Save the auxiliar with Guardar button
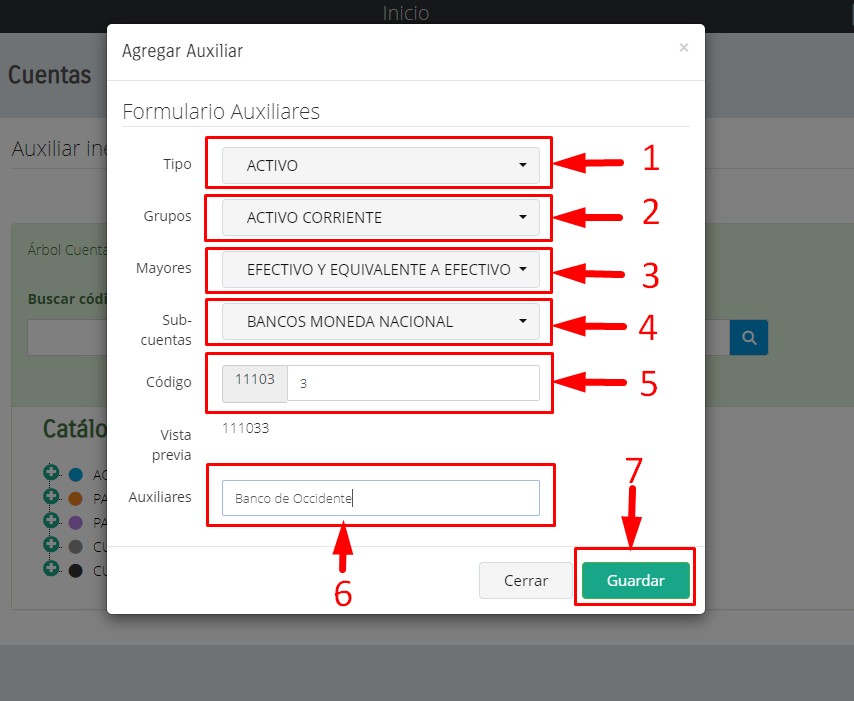The width and height of the screenshot is (854, 701). point(636,580)
